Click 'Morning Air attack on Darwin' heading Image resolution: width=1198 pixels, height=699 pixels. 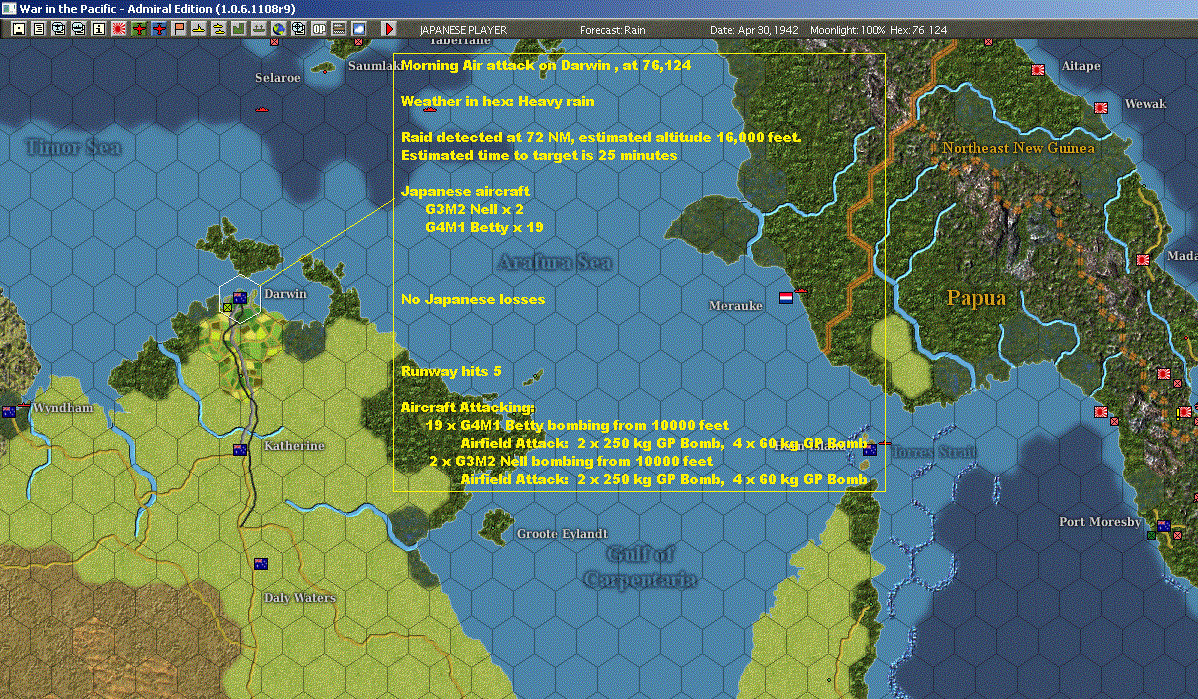(546, 65)
